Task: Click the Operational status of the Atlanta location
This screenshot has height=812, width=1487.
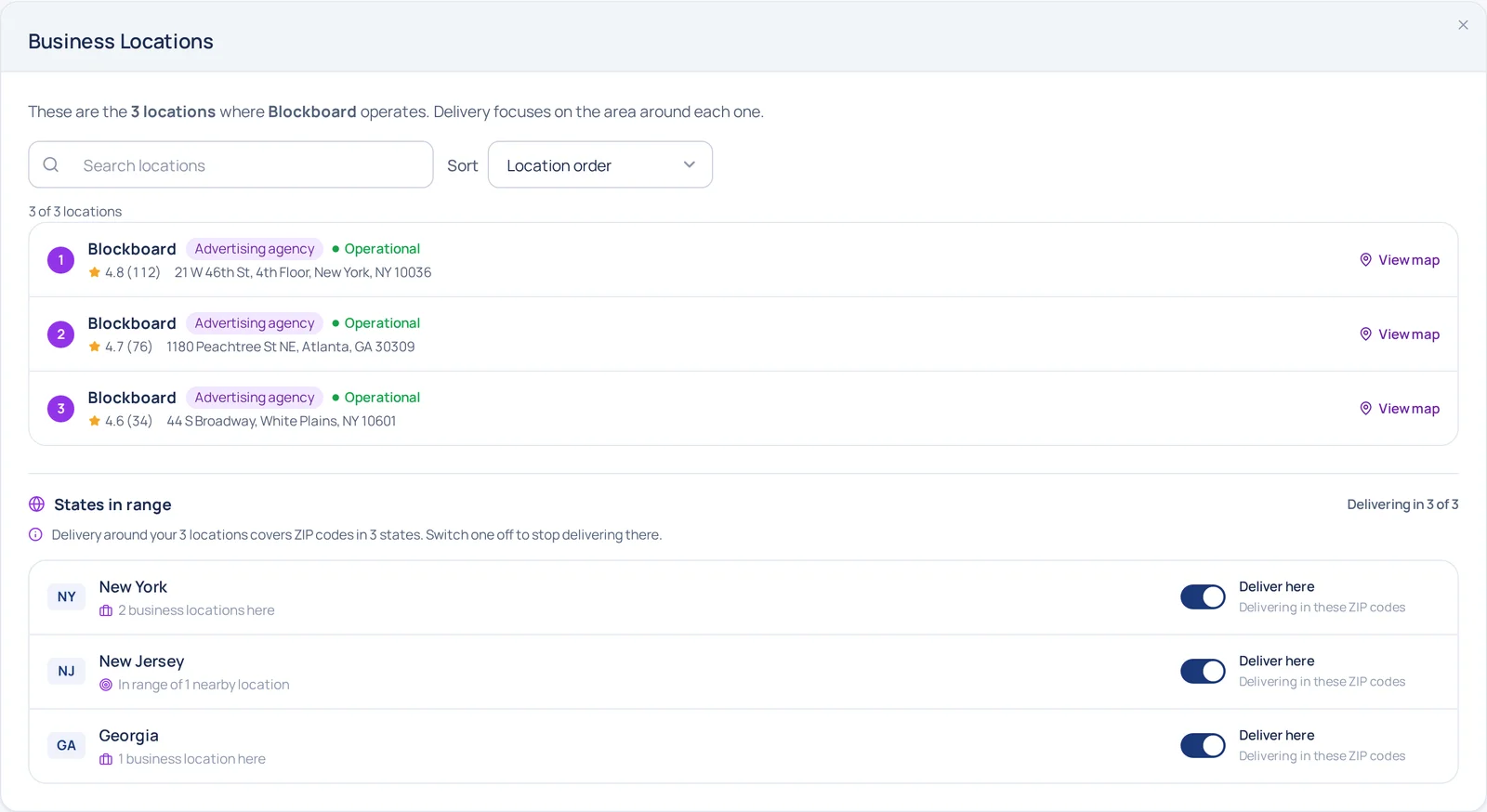Action: (x=376, y=323)
